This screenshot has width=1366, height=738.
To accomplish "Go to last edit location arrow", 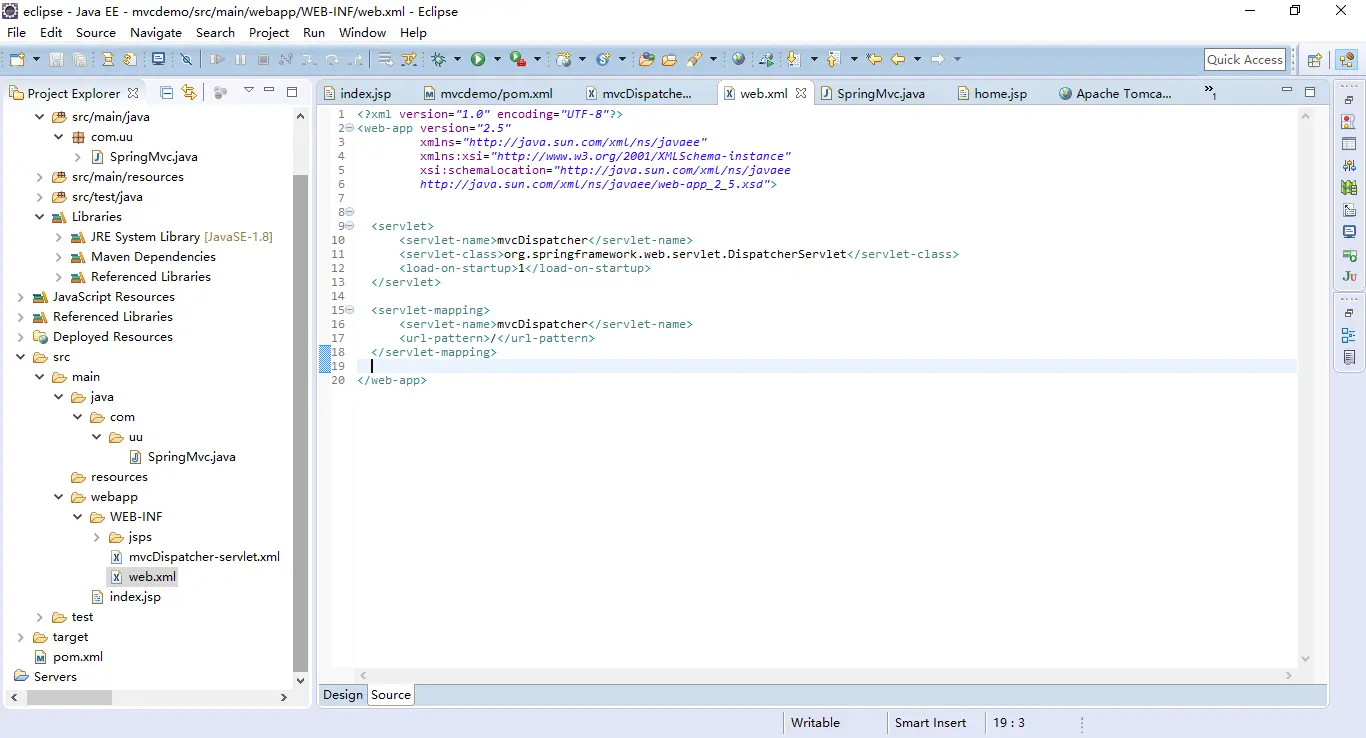I will [x=874, y=60].
